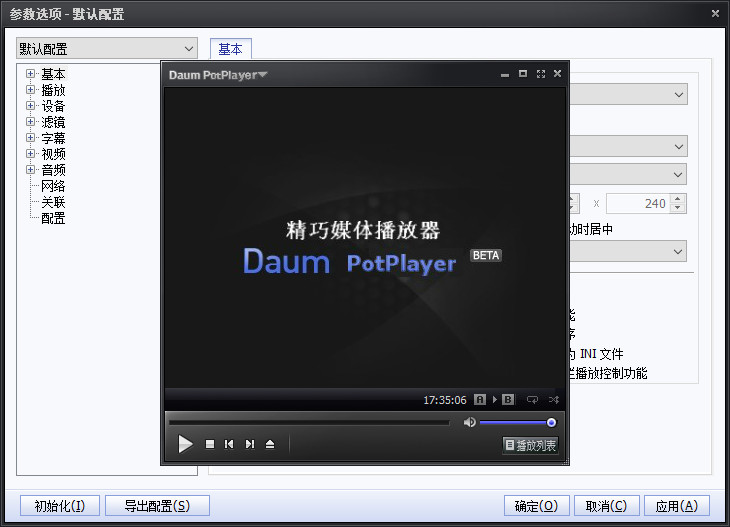Close the 参数选项 dialog window
Viewport: 730px width, 527px height.
tap(716, 14)
